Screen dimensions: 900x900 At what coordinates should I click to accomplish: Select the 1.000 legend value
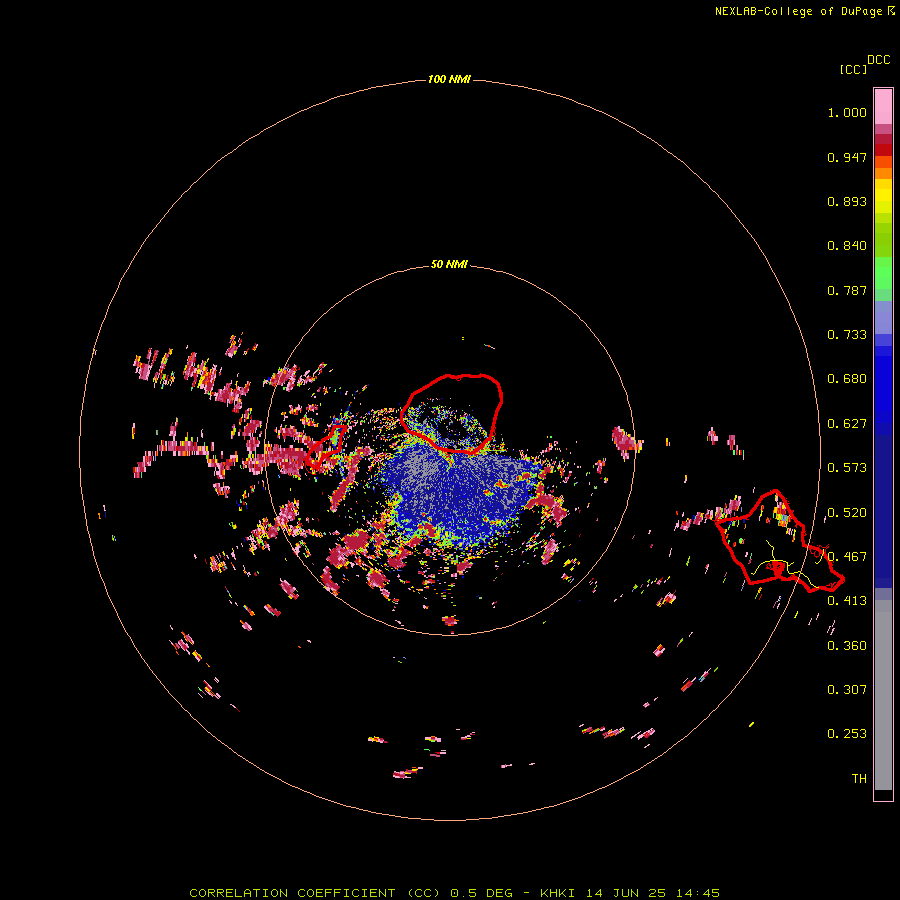tap(847, 112)
